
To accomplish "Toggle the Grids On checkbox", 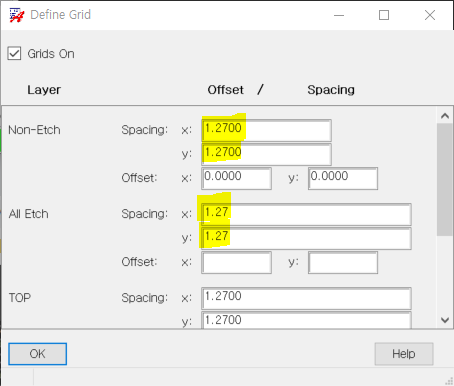I will [x=14, y=53].
